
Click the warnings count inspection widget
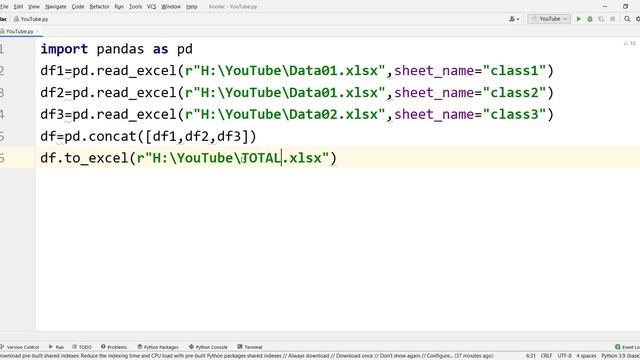630,43
